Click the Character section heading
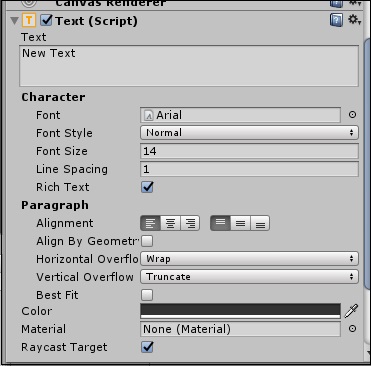The width and height of the screenshot is (371, 366). pyautogui.click(x=53, y=97)
